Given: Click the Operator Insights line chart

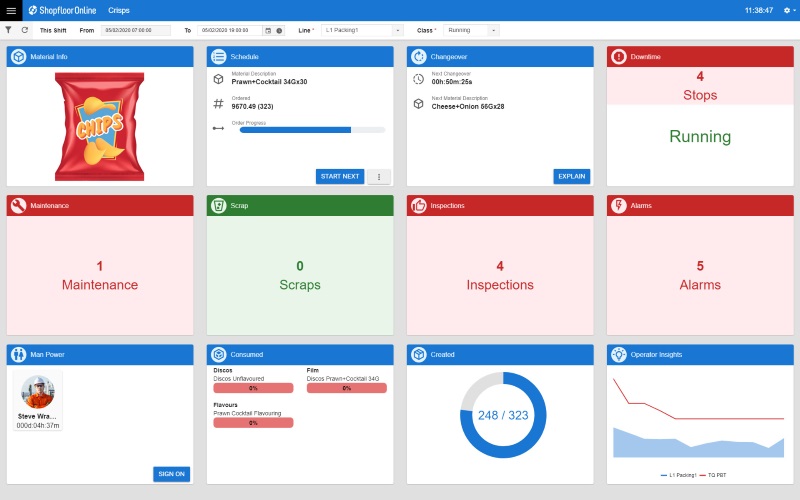Looking at the screenshot, I should point(698,417).
